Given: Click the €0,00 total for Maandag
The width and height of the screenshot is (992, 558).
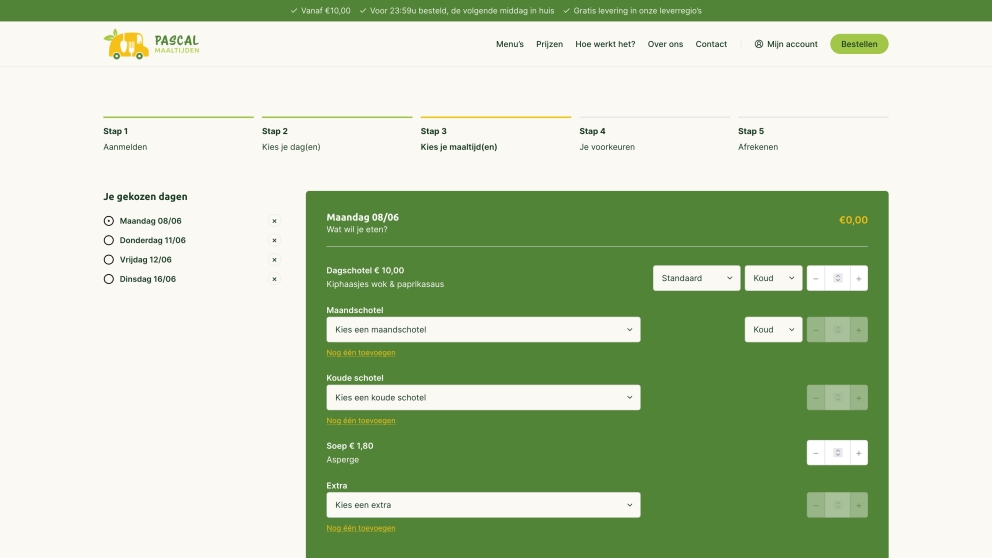Looking at the screenshot, I should (x=853, y=220).
